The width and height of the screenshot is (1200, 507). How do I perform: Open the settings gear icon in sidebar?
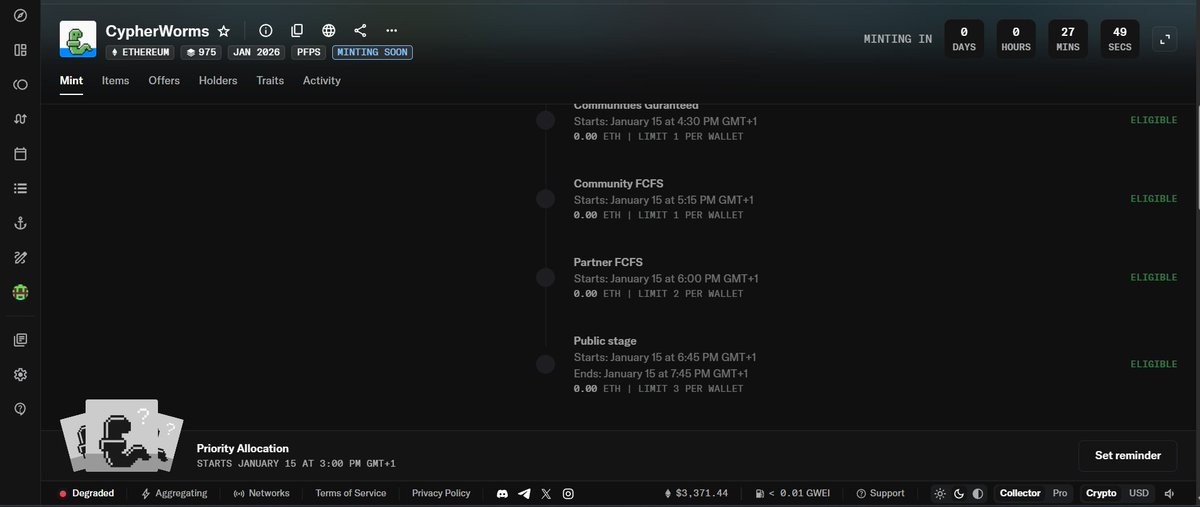20,374
